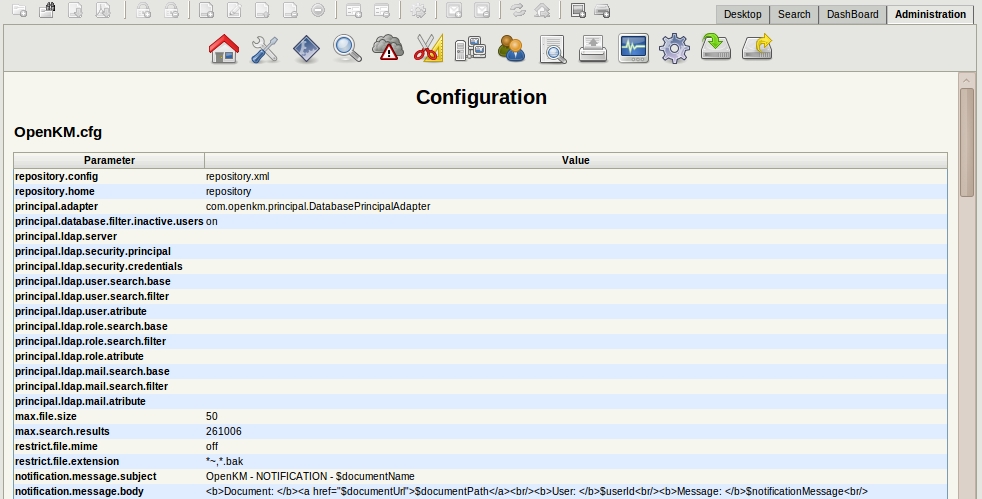Open the magnifying glass repository search icon
Image resolution: width=982 pixels, height=499 pixels.
(x=347, y=48)
